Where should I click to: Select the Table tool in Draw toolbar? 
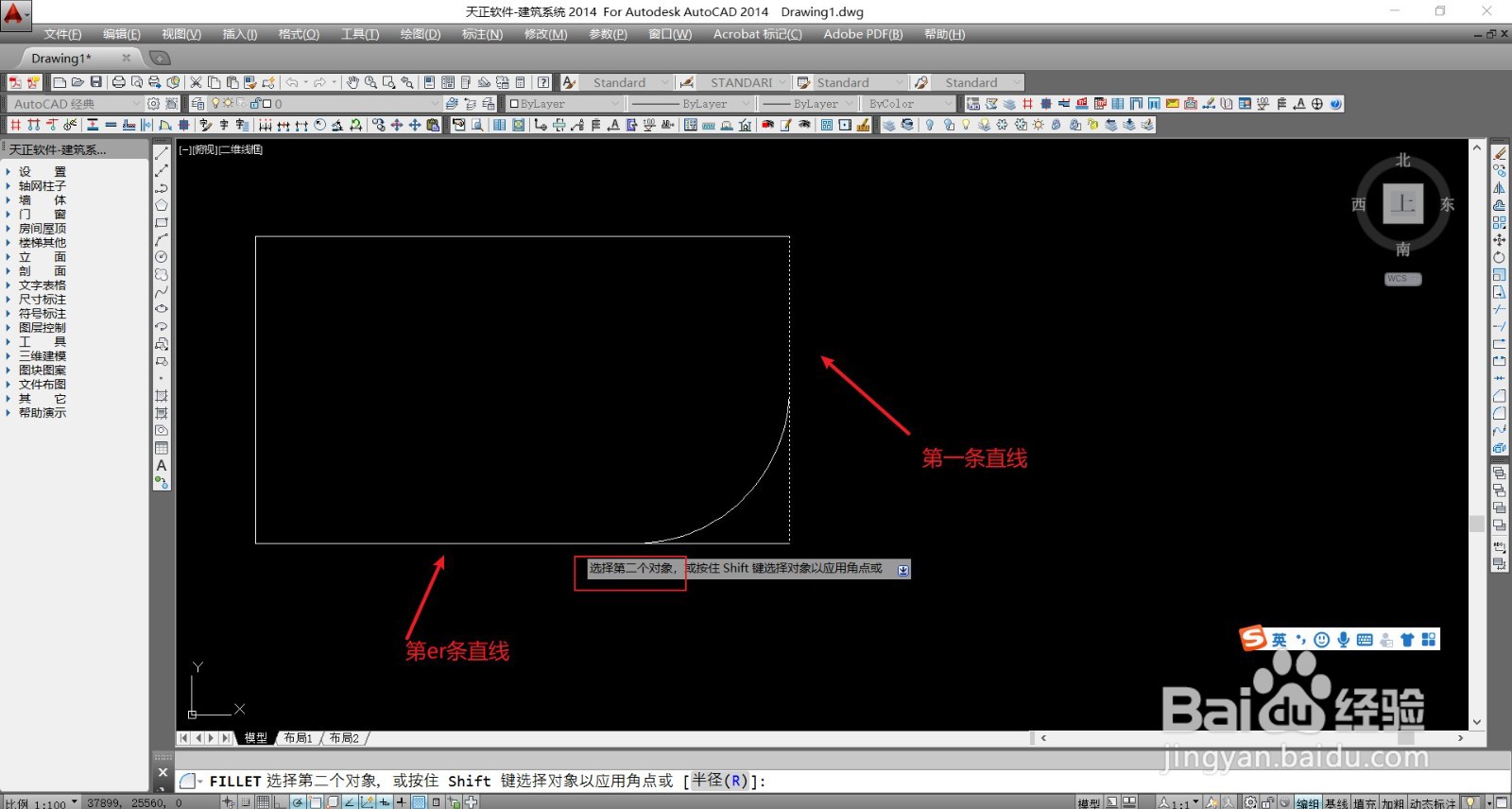(162, 448)
